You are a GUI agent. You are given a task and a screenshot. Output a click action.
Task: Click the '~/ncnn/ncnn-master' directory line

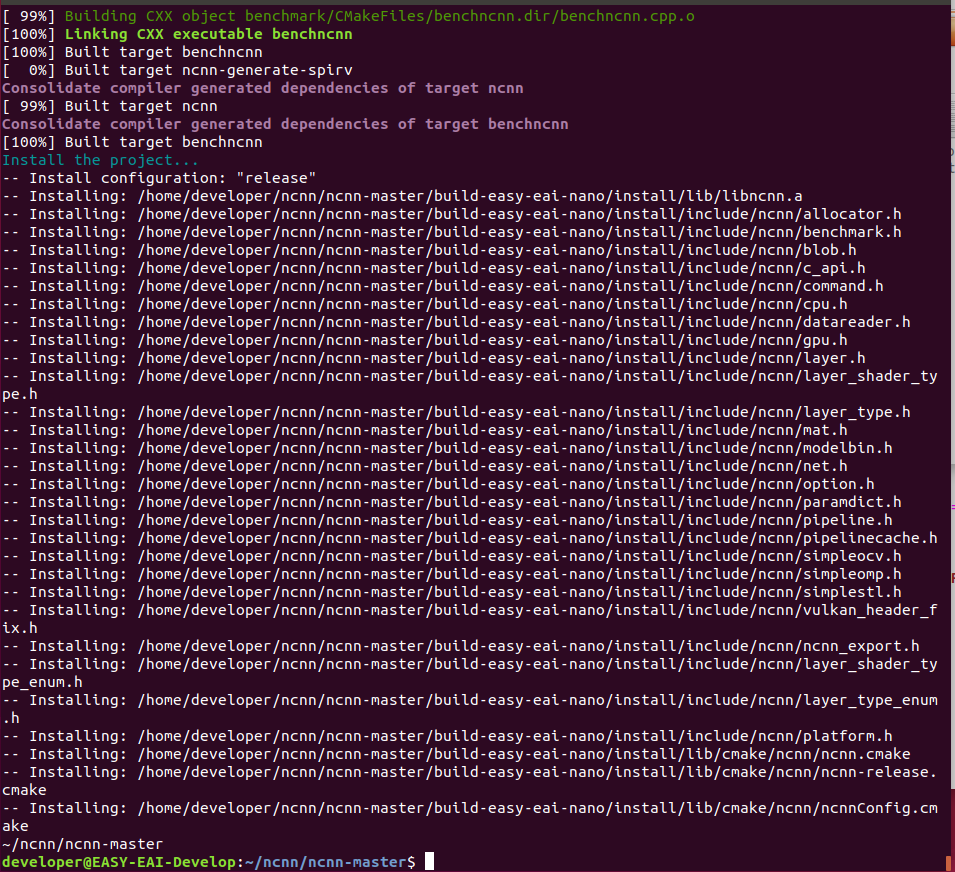(82, 843)
